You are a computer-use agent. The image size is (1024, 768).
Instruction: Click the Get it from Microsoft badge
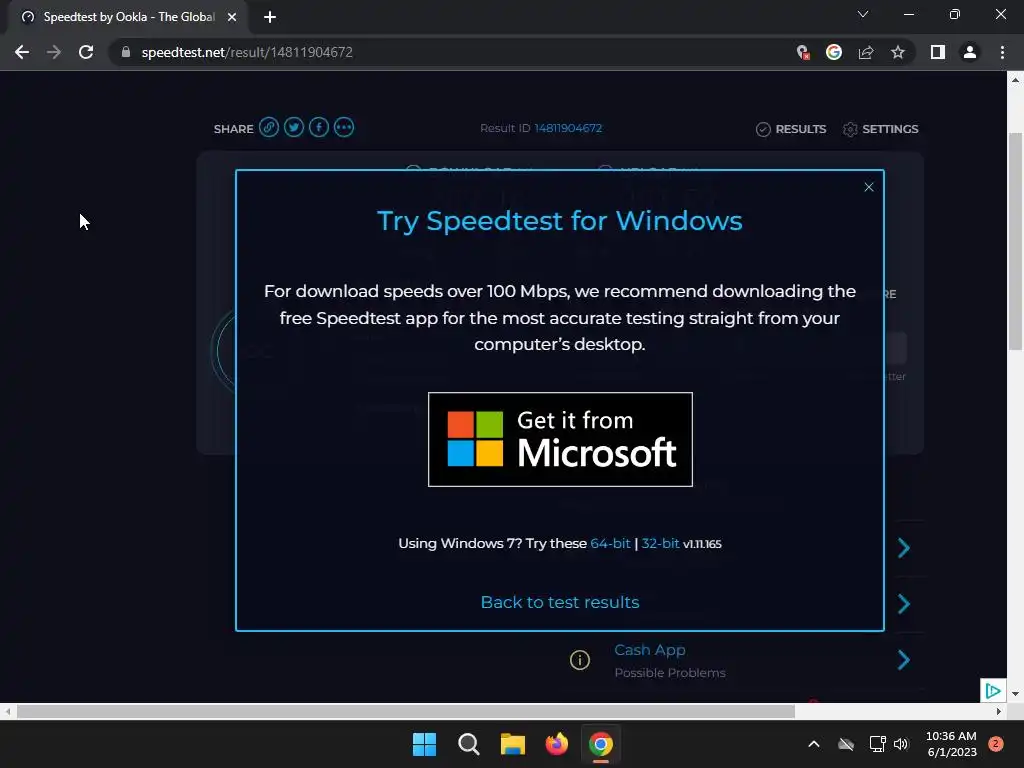(560, 440)
